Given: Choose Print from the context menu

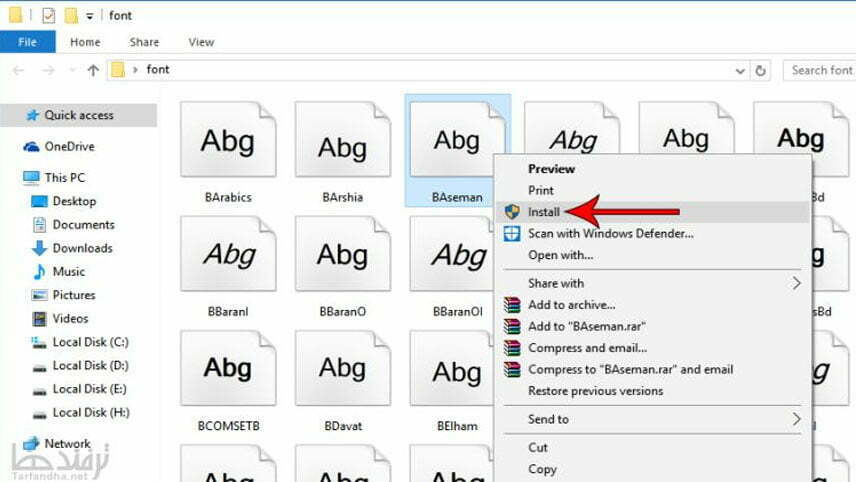Looking at the screenshot, I should point(653,191).
